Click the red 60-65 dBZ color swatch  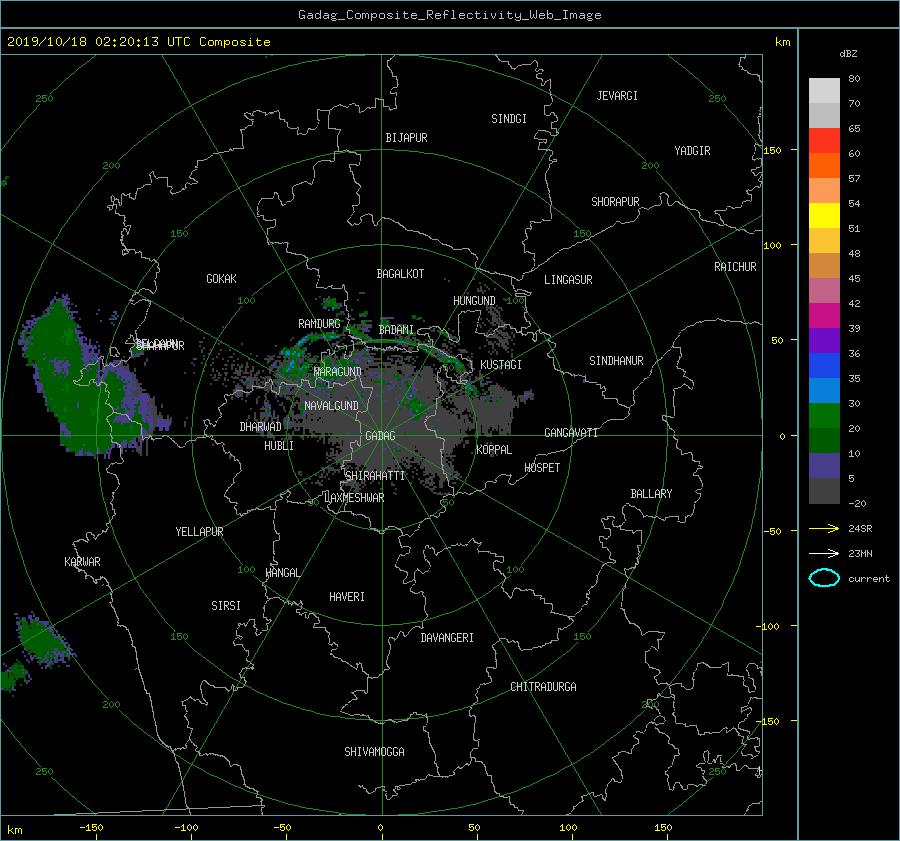(824, 141)
